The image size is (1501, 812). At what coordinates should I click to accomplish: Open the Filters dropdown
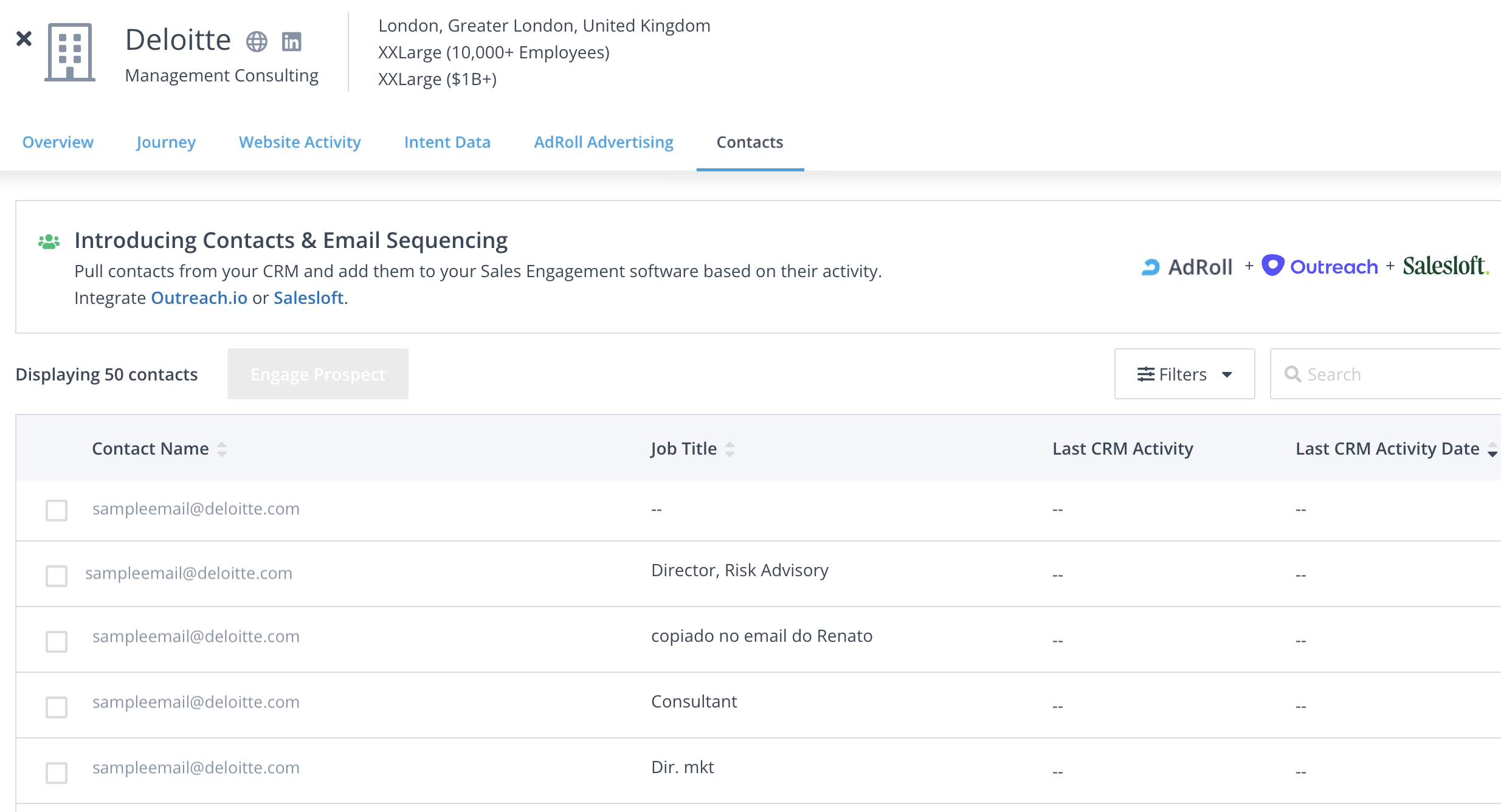1184,374
